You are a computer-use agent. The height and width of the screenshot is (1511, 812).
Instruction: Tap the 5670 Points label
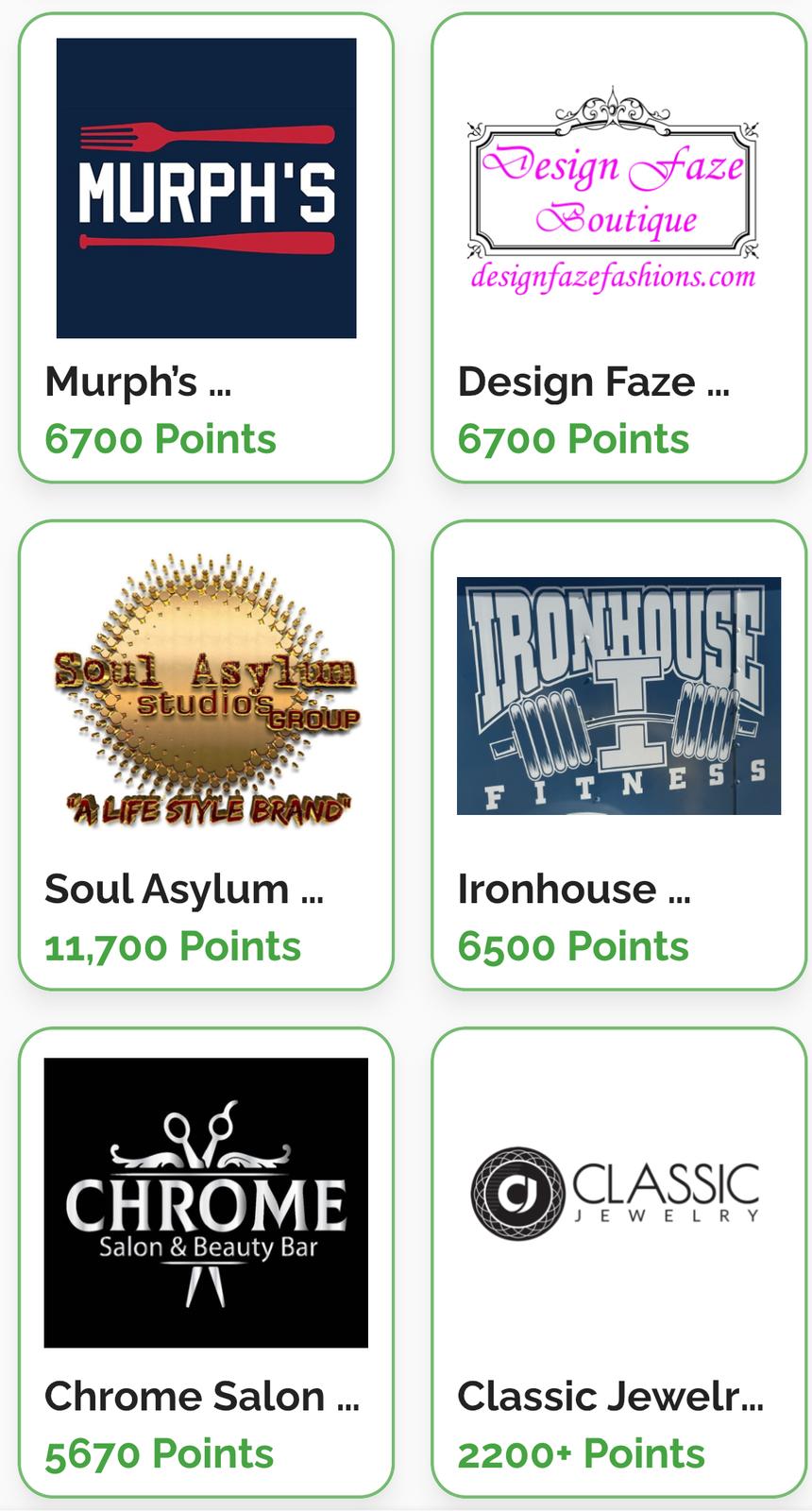click(x=159, y=1453)
